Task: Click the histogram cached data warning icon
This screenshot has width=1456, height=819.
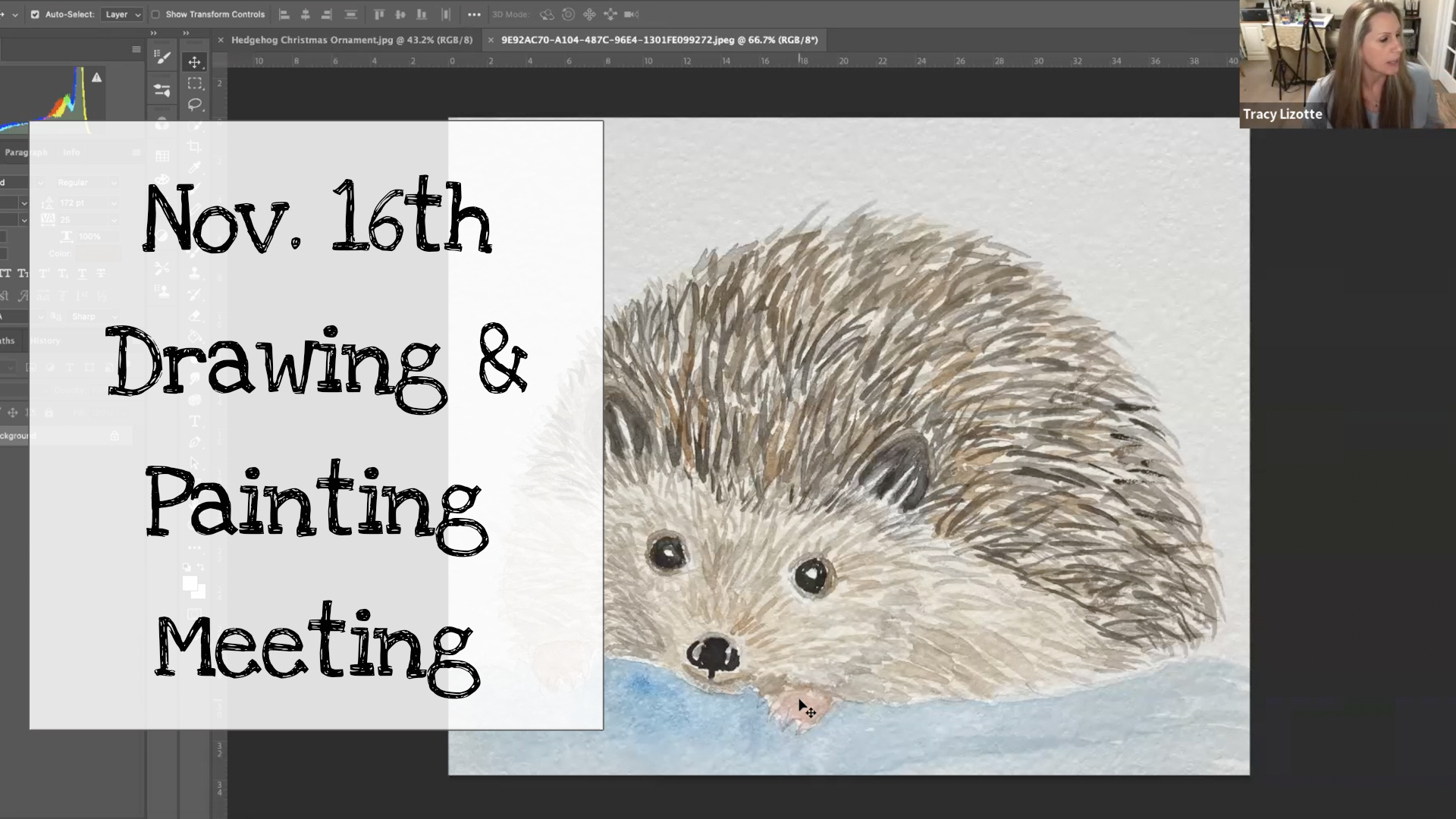Action: pyautogui.click(x=96, y=77)
